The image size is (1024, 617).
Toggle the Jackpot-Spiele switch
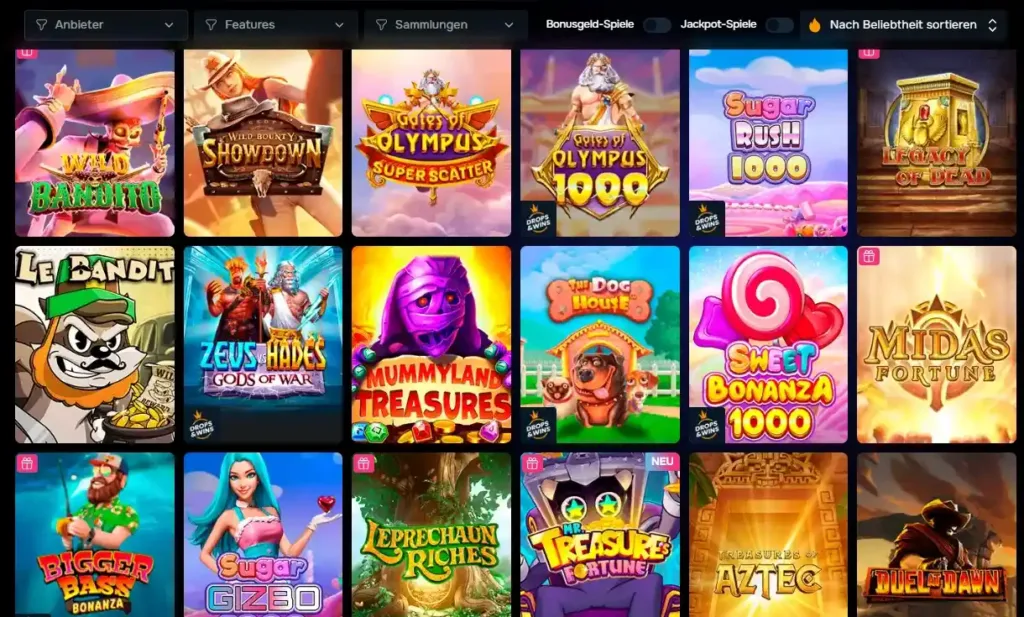(779, 25)
